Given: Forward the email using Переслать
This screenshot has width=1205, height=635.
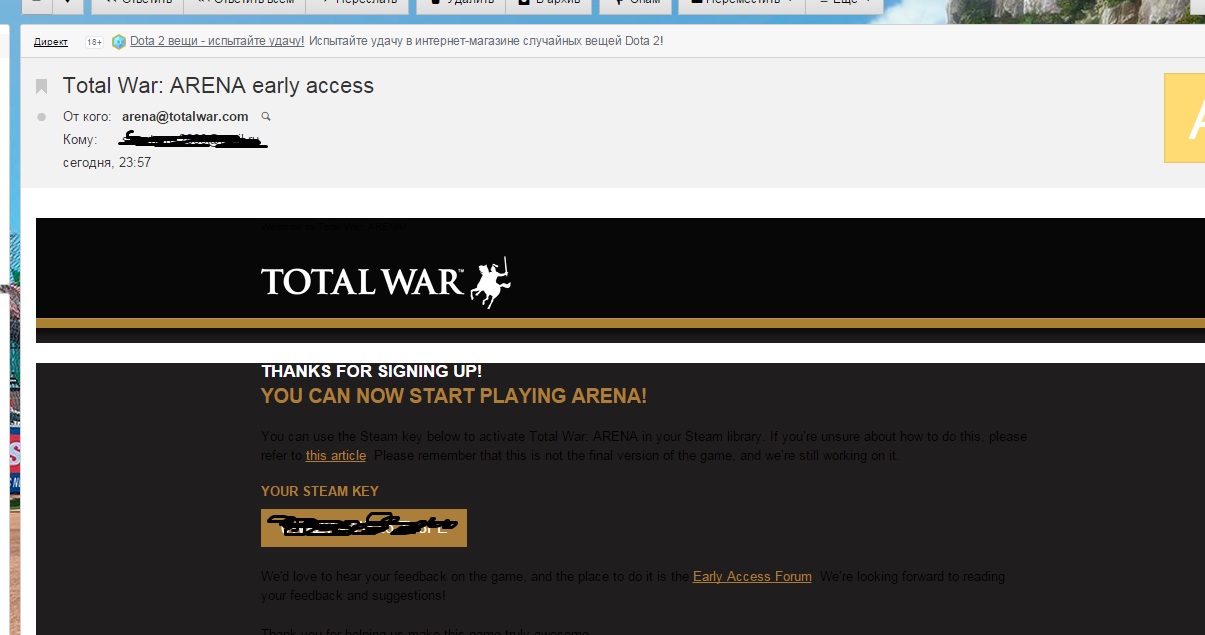Looking at the screenshot, I should [356, 3].
